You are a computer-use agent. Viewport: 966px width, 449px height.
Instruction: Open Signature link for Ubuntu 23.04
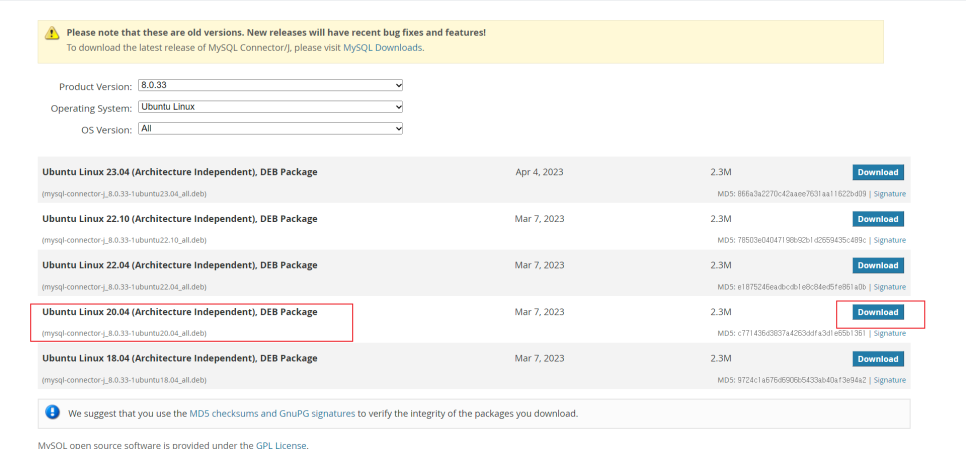890,194
